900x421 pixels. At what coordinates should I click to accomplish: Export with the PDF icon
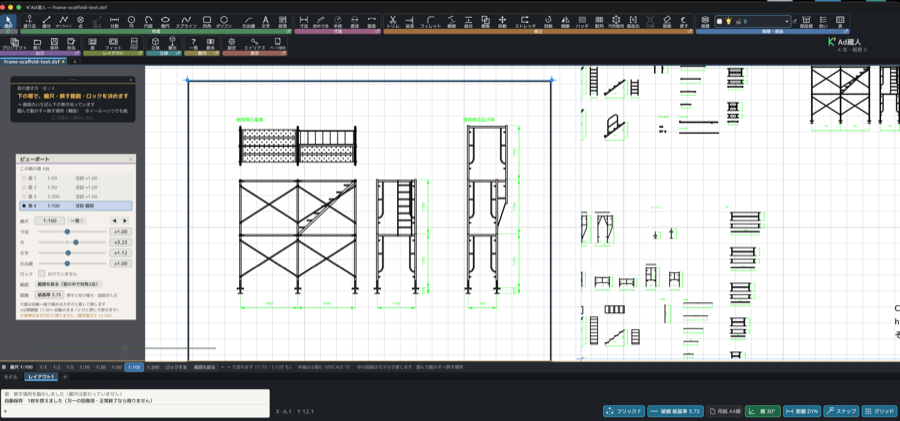[x=134, y=44]
